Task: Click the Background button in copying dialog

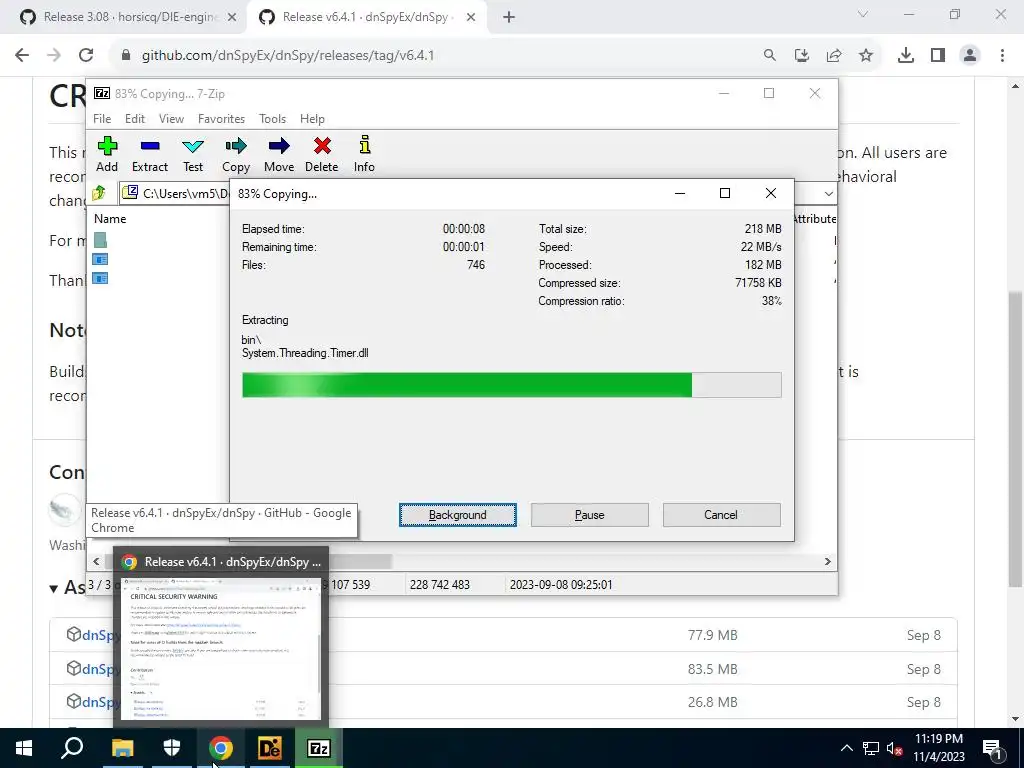Action: [458, 515]
